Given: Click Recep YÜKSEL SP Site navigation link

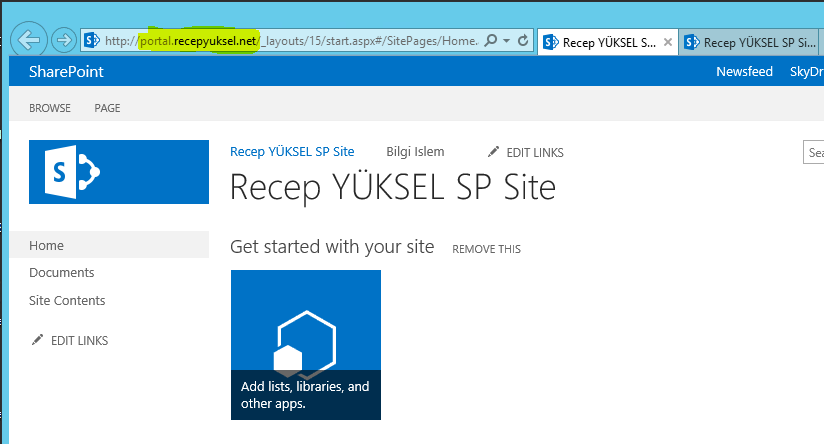Looking at the screenshot, I should (x=292, y=152).
